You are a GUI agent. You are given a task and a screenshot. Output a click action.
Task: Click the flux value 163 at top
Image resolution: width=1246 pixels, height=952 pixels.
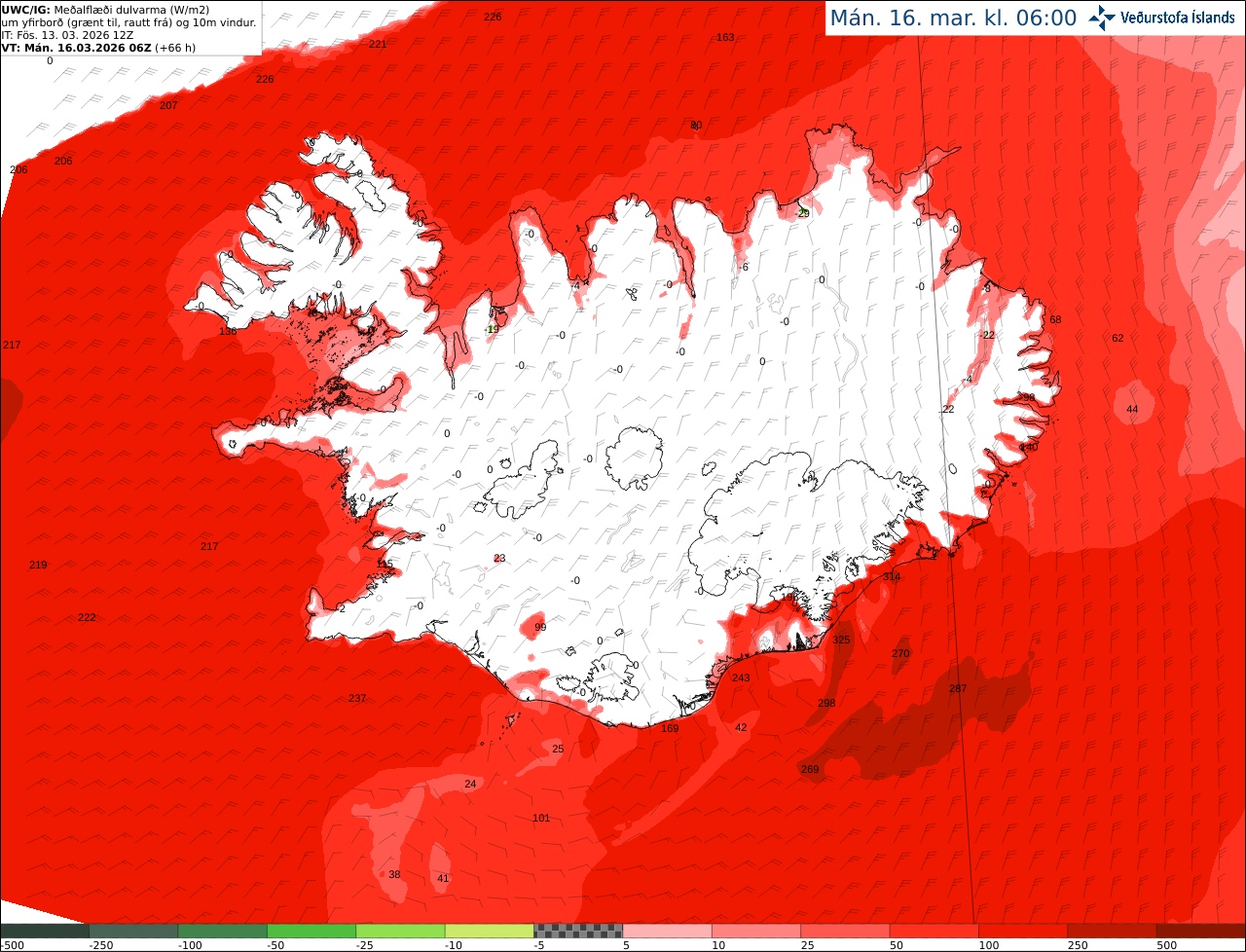pos(725,37)
